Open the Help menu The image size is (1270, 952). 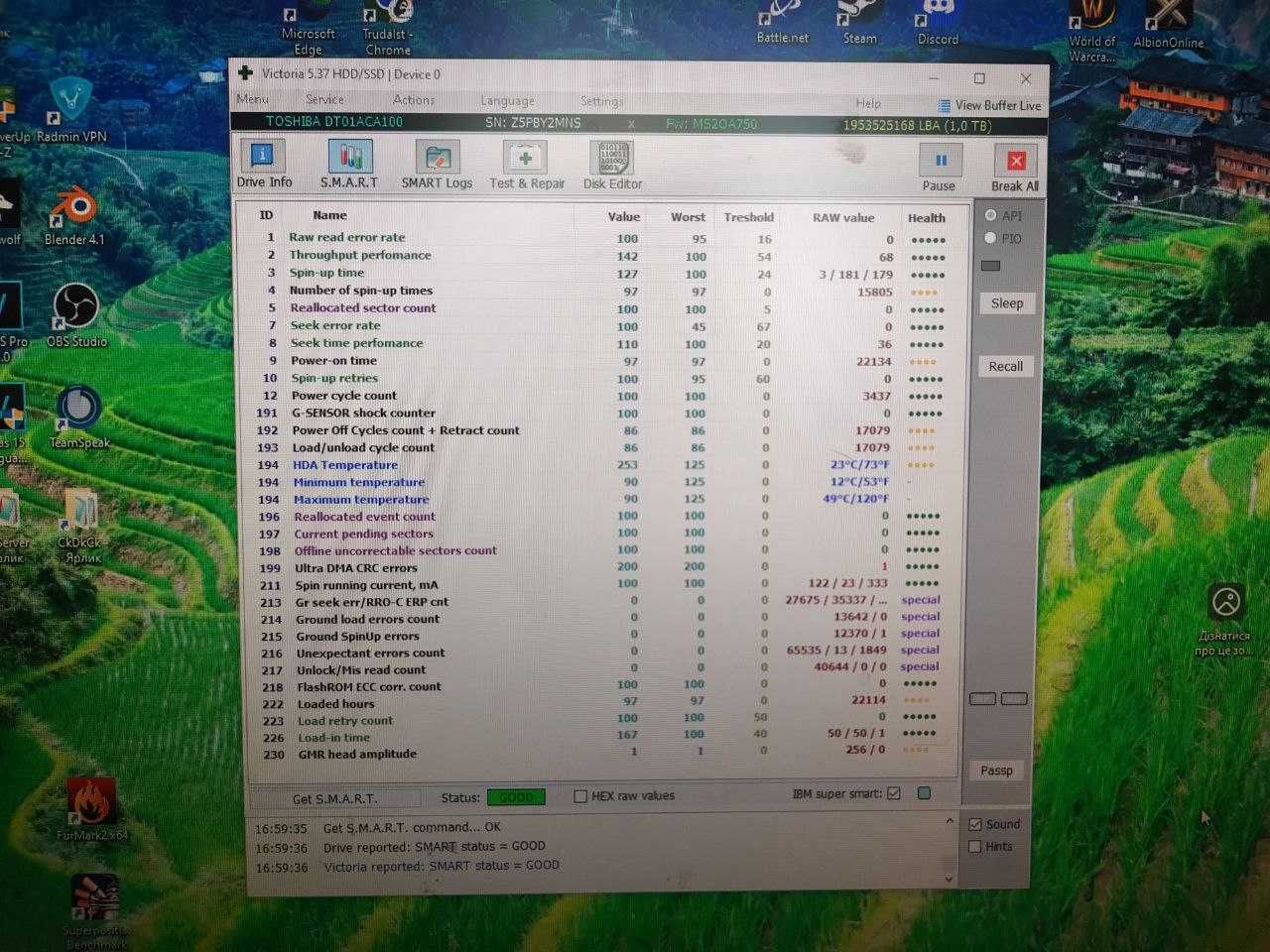(x=868, y=103)
